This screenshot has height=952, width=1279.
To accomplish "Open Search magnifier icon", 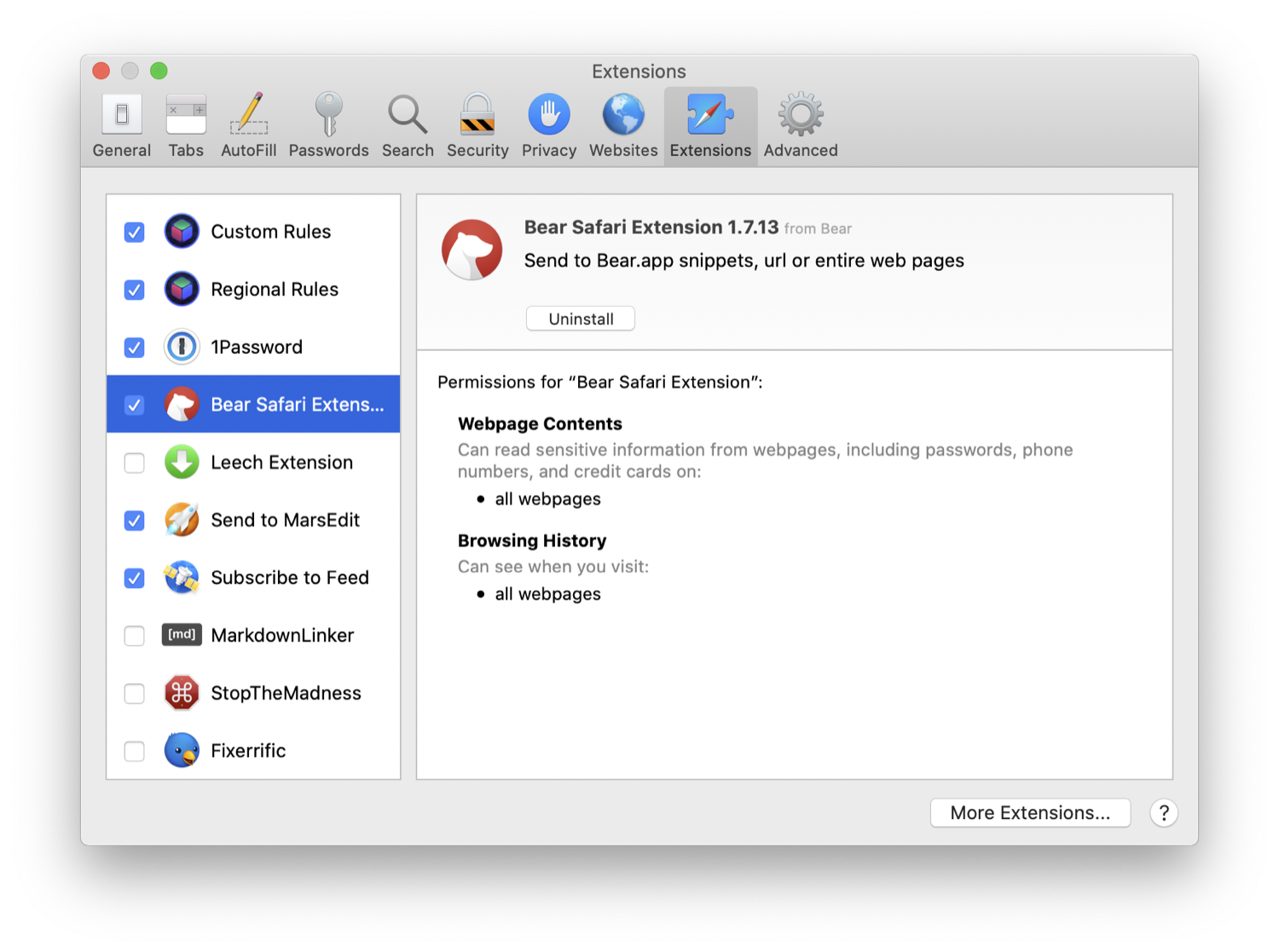I will [408, 114].
